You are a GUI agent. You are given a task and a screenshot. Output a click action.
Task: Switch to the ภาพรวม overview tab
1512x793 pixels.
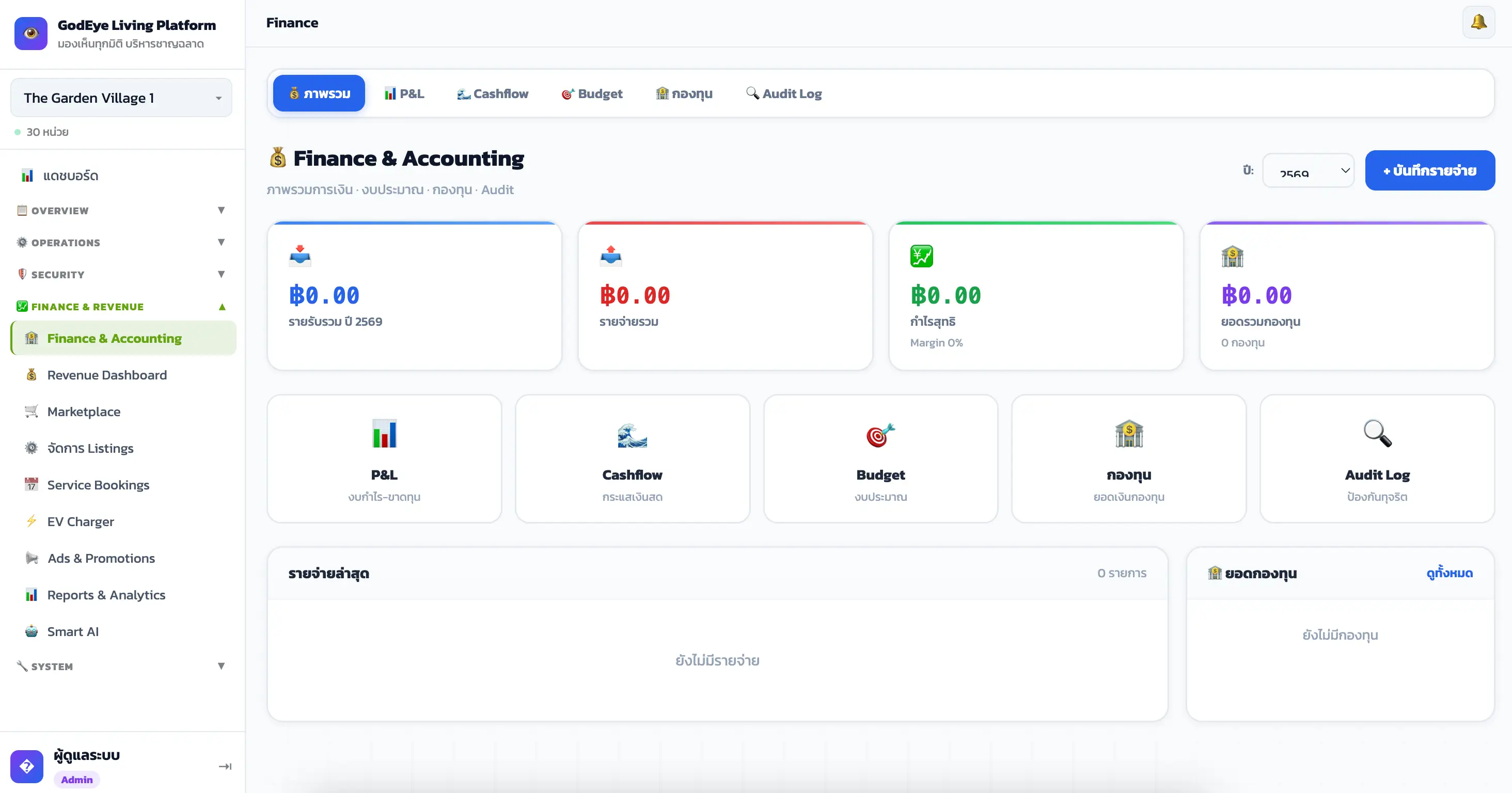point(319,93)
